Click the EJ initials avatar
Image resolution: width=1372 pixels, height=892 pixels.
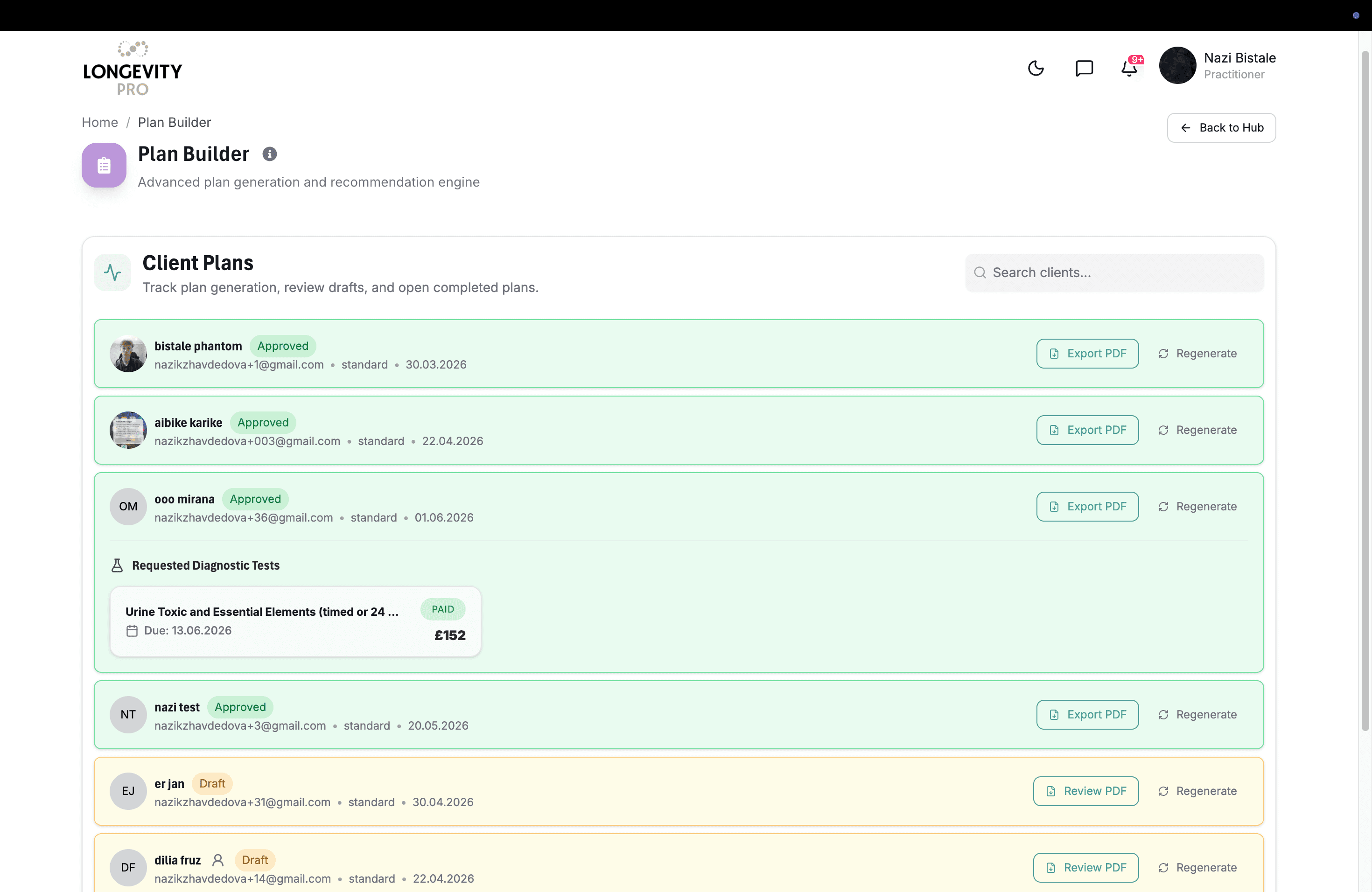128,791
